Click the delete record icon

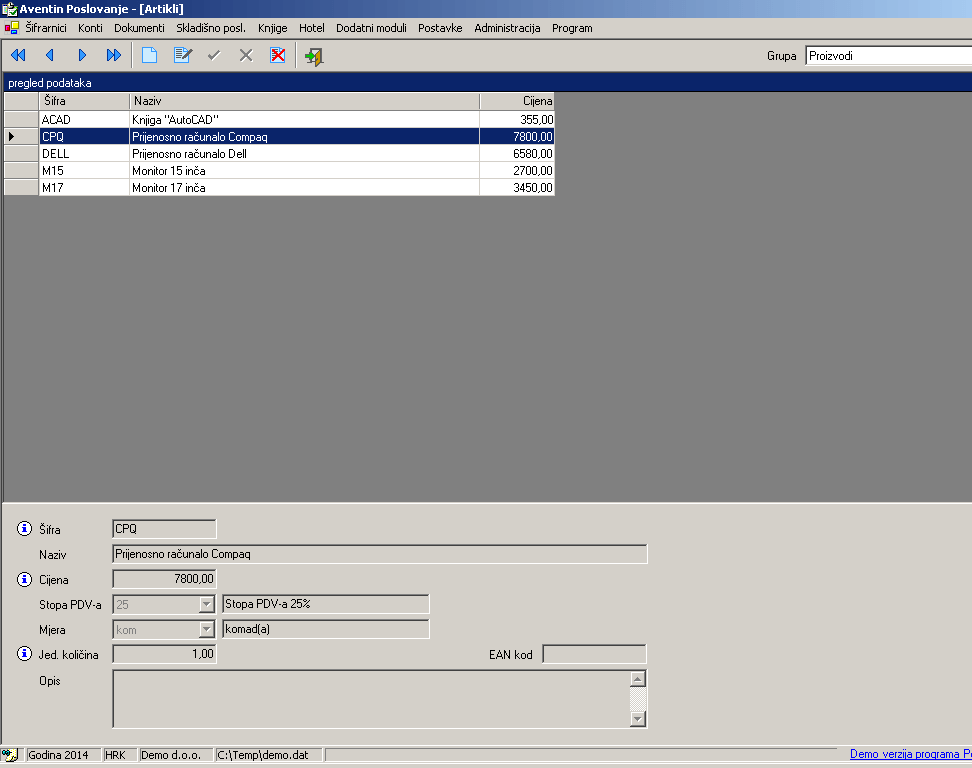coord(278,56)
